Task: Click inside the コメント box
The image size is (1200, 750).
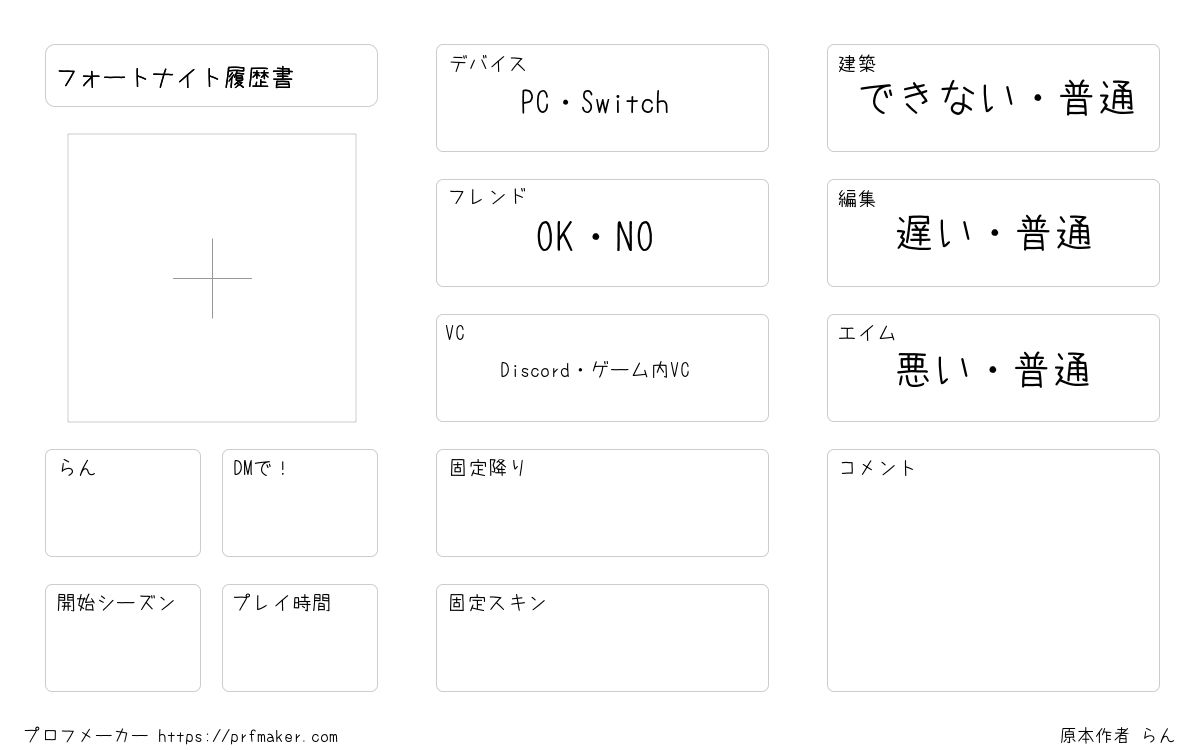Action: [993, 570]
